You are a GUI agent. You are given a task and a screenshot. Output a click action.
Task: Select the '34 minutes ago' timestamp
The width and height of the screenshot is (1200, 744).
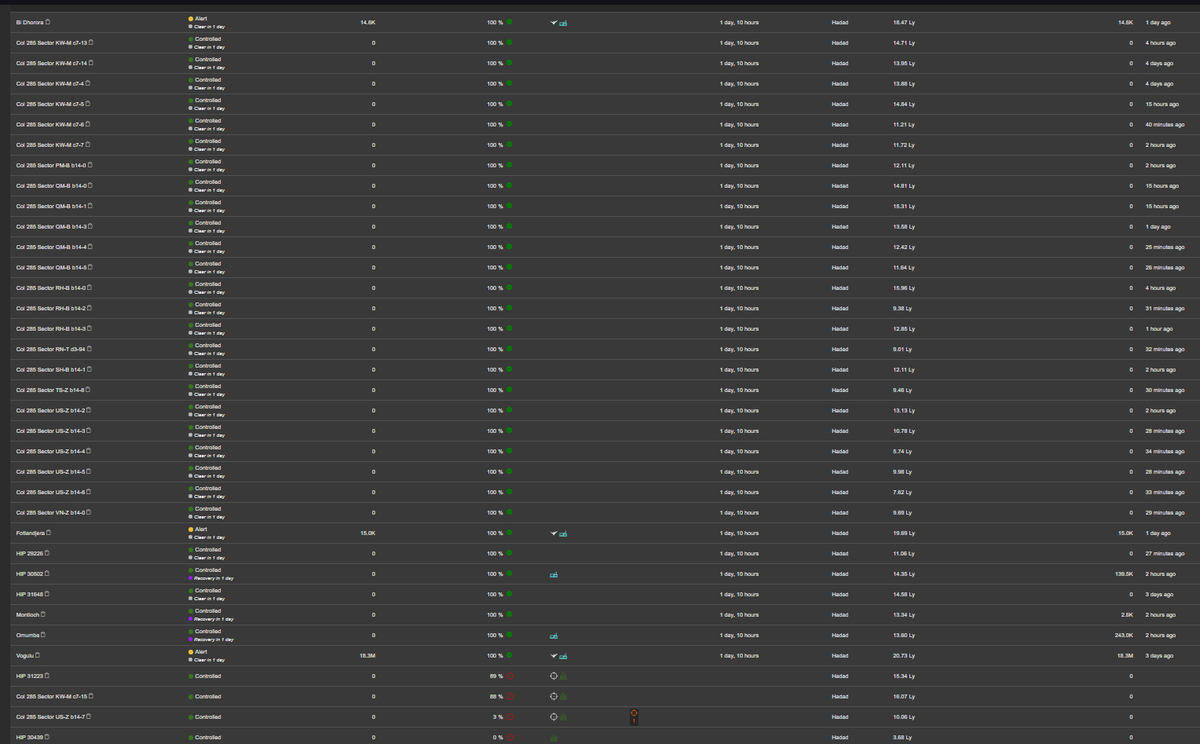(x=1165, y=451)
